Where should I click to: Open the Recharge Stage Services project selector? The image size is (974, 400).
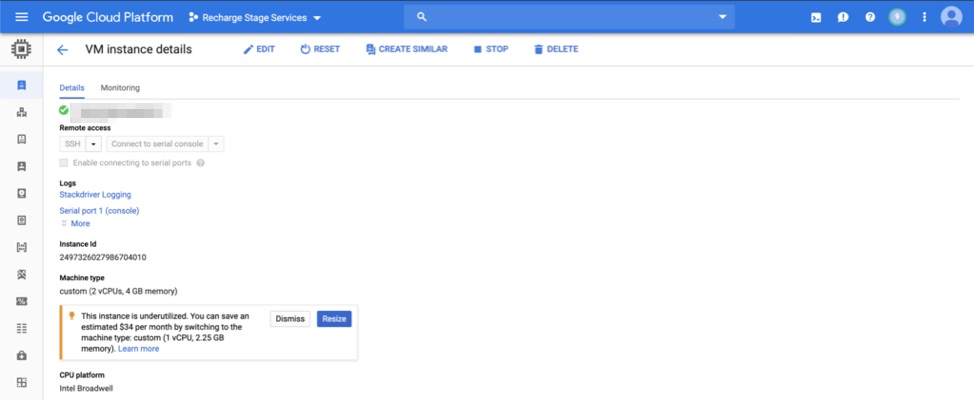pyautogui.click(x=255, y=18)
